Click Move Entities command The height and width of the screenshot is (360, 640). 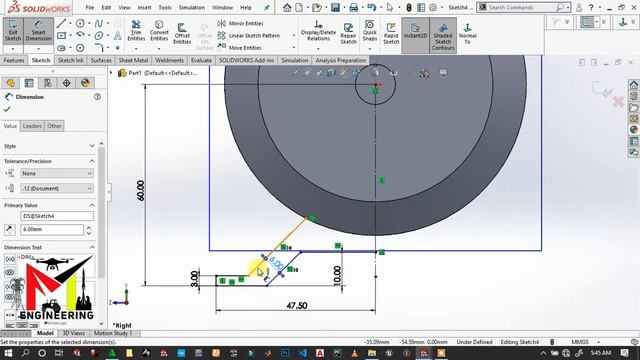pos(240,47)
